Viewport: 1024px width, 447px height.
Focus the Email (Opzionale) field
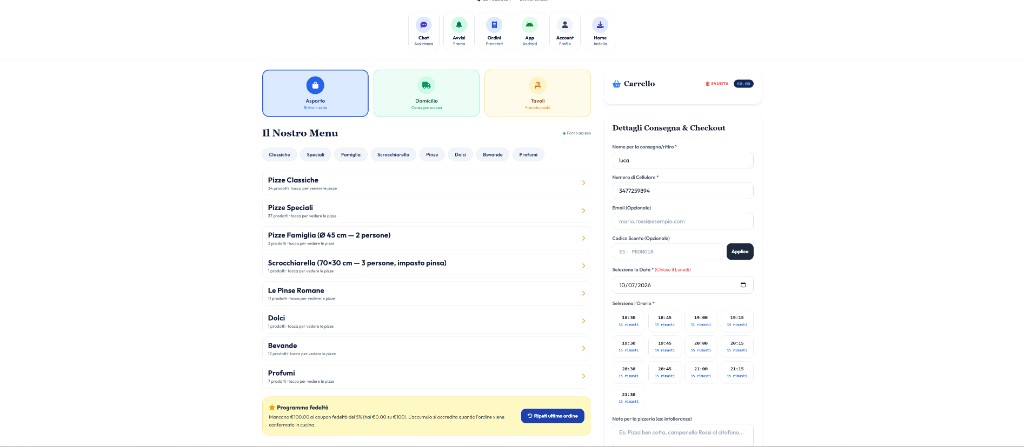coord(683,222)
